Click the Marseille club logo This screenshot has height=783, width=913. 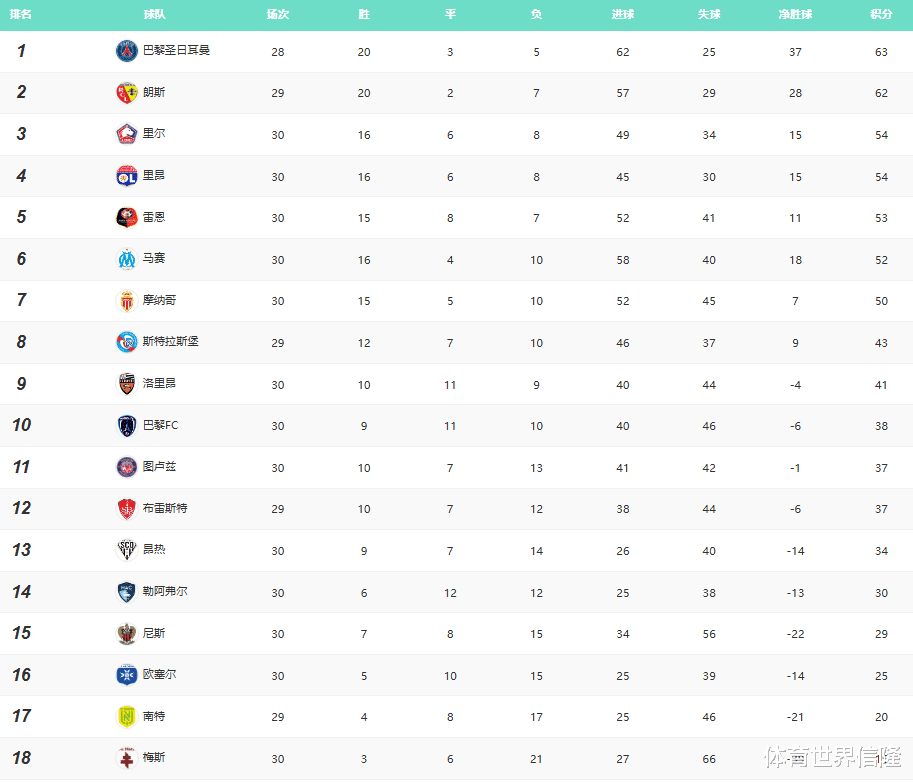(126, 259)
